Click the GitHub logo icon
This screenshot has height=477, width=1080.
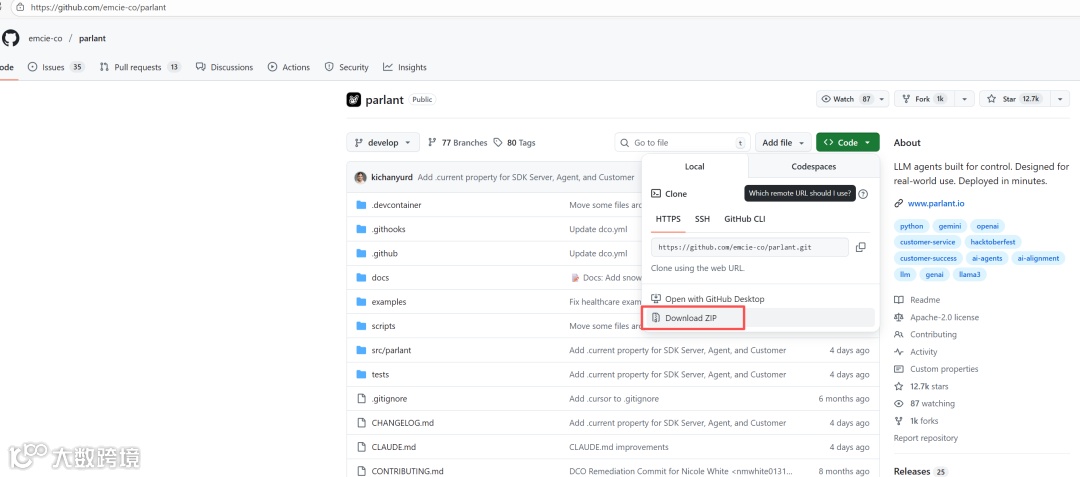(10, 38)
